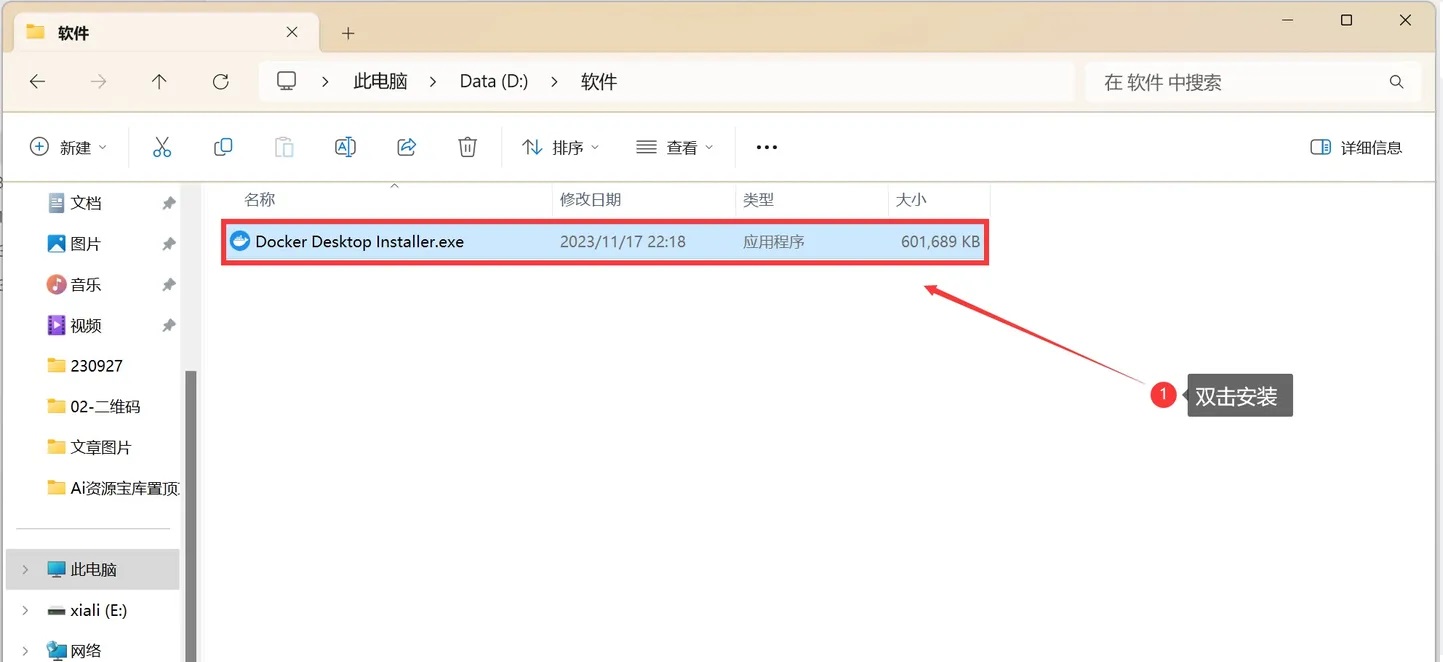Click the 601,689 KB size cell

(940, 241)
